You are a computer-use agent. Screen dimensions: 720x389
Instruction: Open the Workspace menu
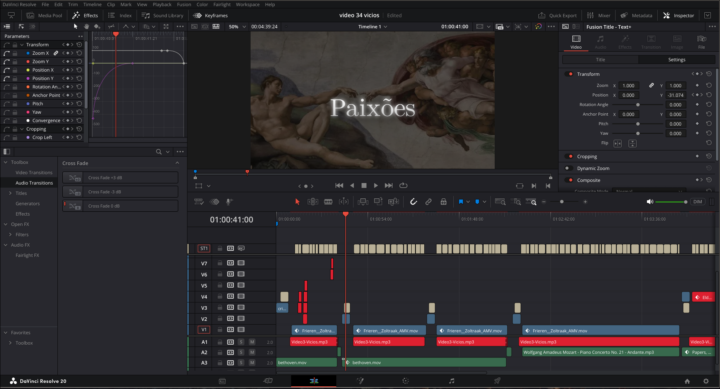[x=248, y=4]
